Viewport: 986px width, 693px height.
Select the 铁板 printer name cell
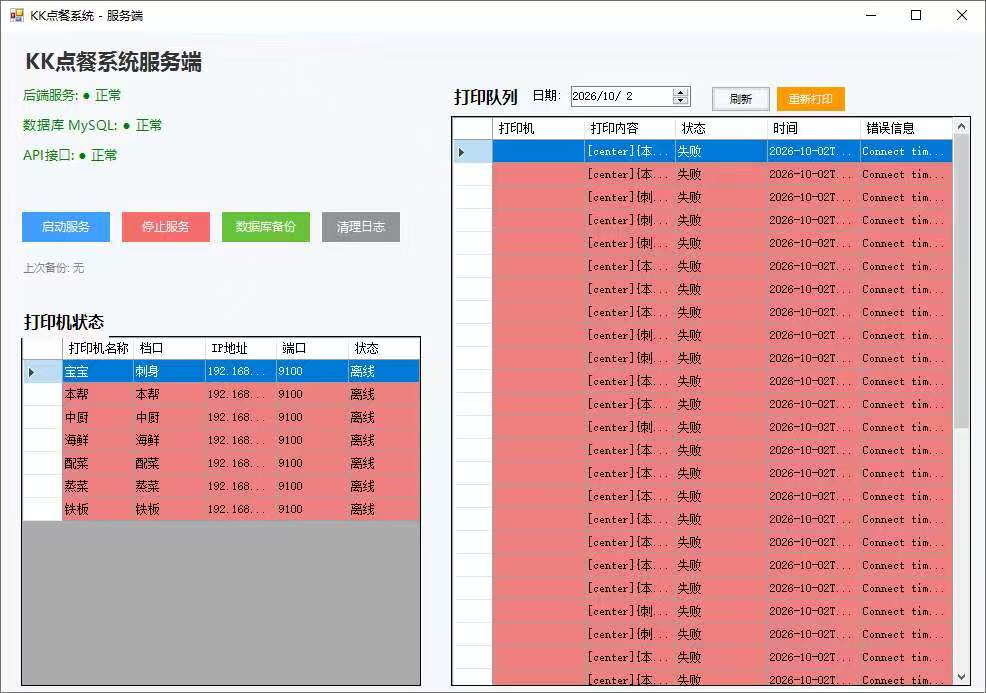[x=98, y=509]
